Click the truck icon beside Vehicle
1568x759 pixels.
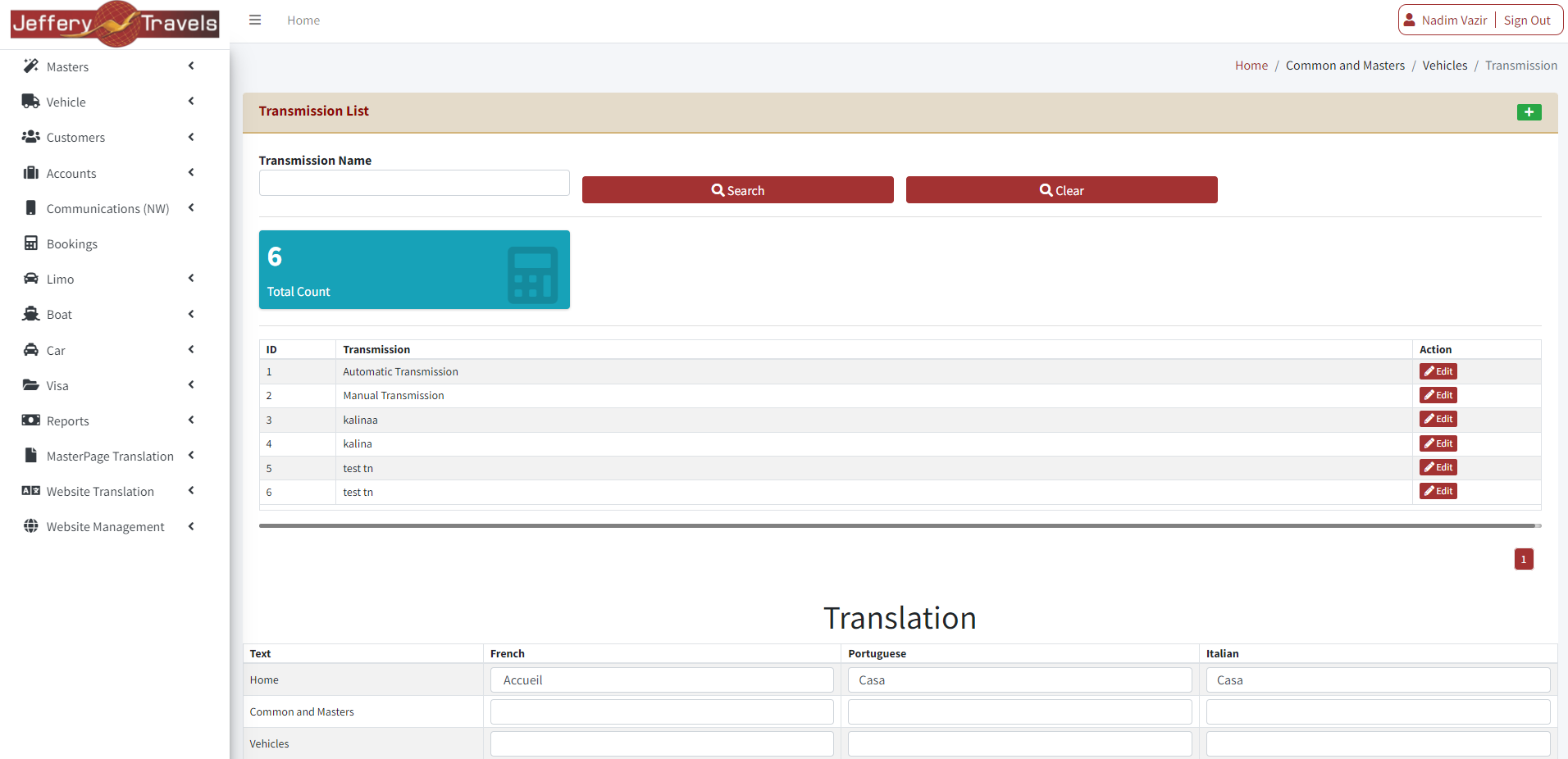point(31,102)
